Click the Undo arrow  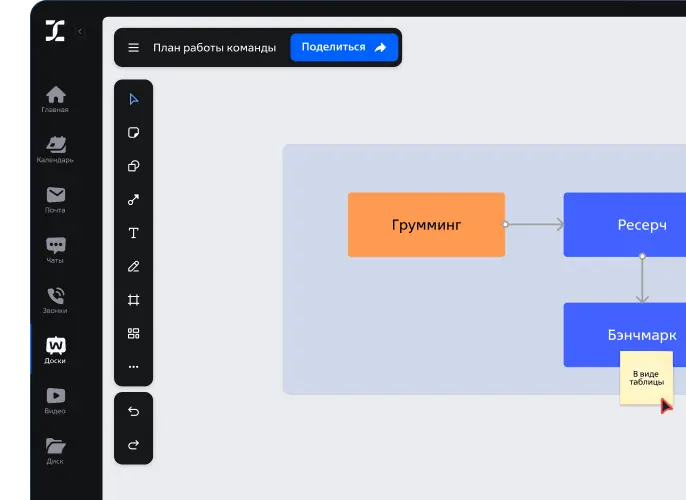point(133,411)
